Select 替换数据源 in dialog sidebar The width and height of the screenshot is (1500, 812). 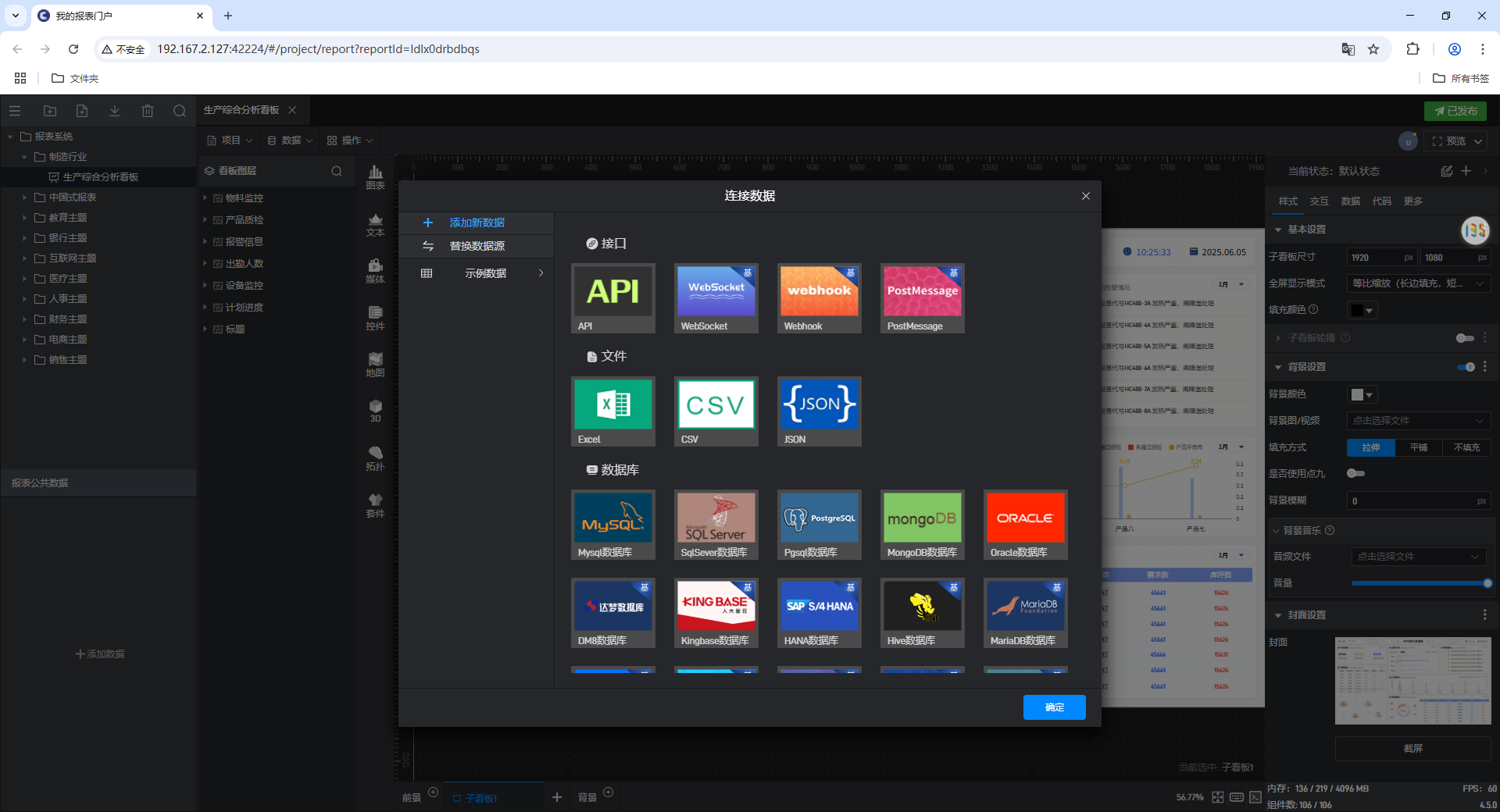click(477, 246)
